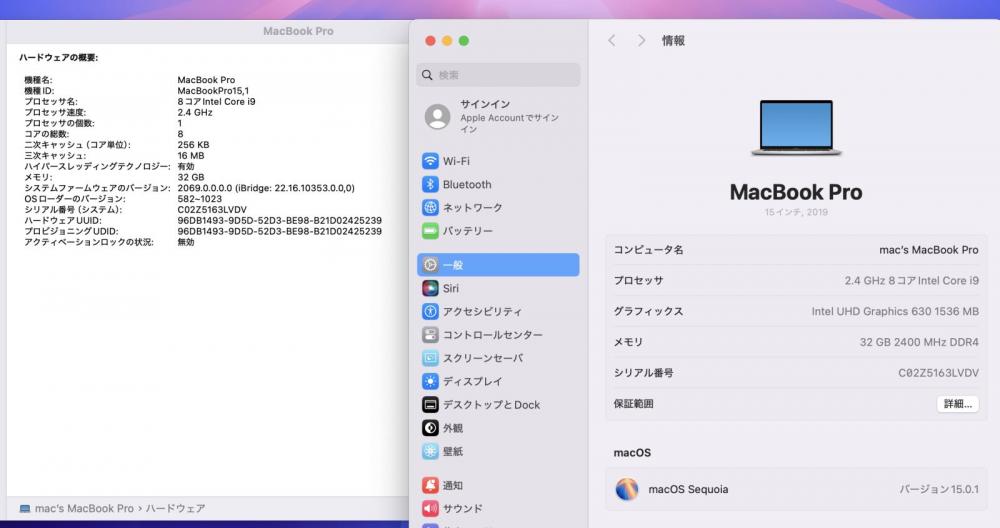The image size is (1000, 528).
Task: Select デスクトップとDock label in sidebar
Action: 491,405
